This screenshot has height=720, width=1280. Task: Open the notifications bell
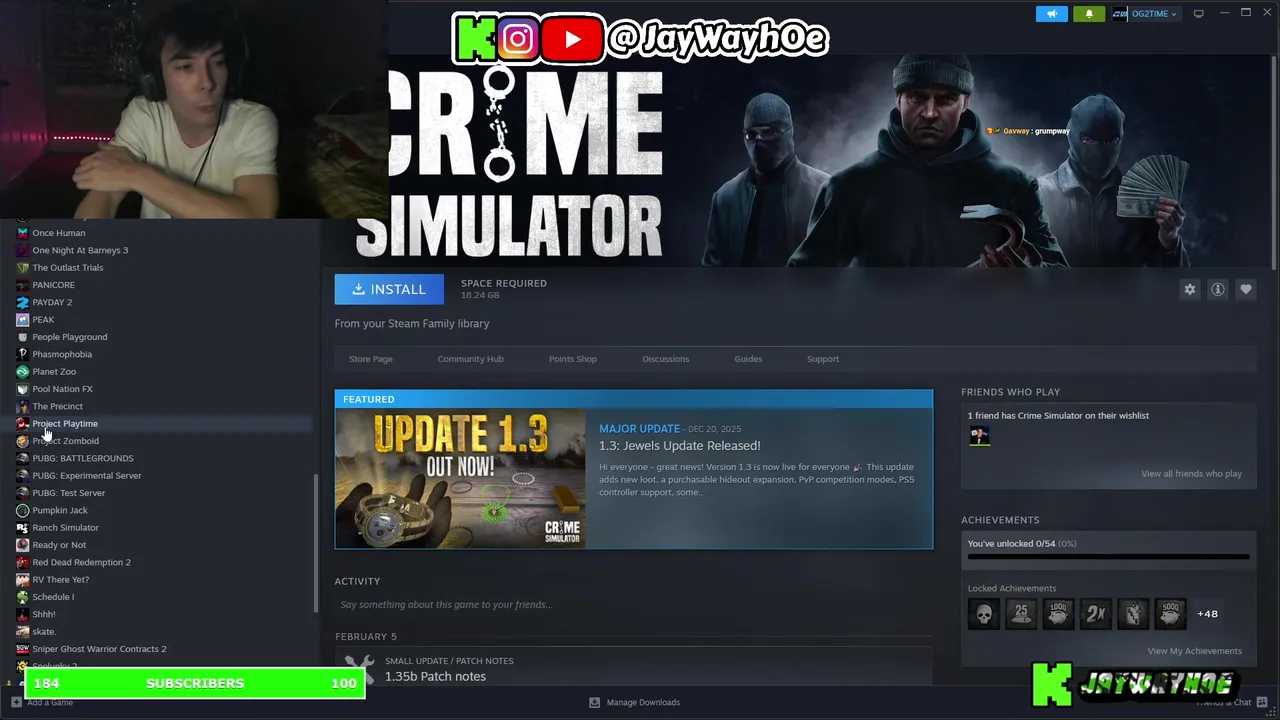[x=1089, y=14]
